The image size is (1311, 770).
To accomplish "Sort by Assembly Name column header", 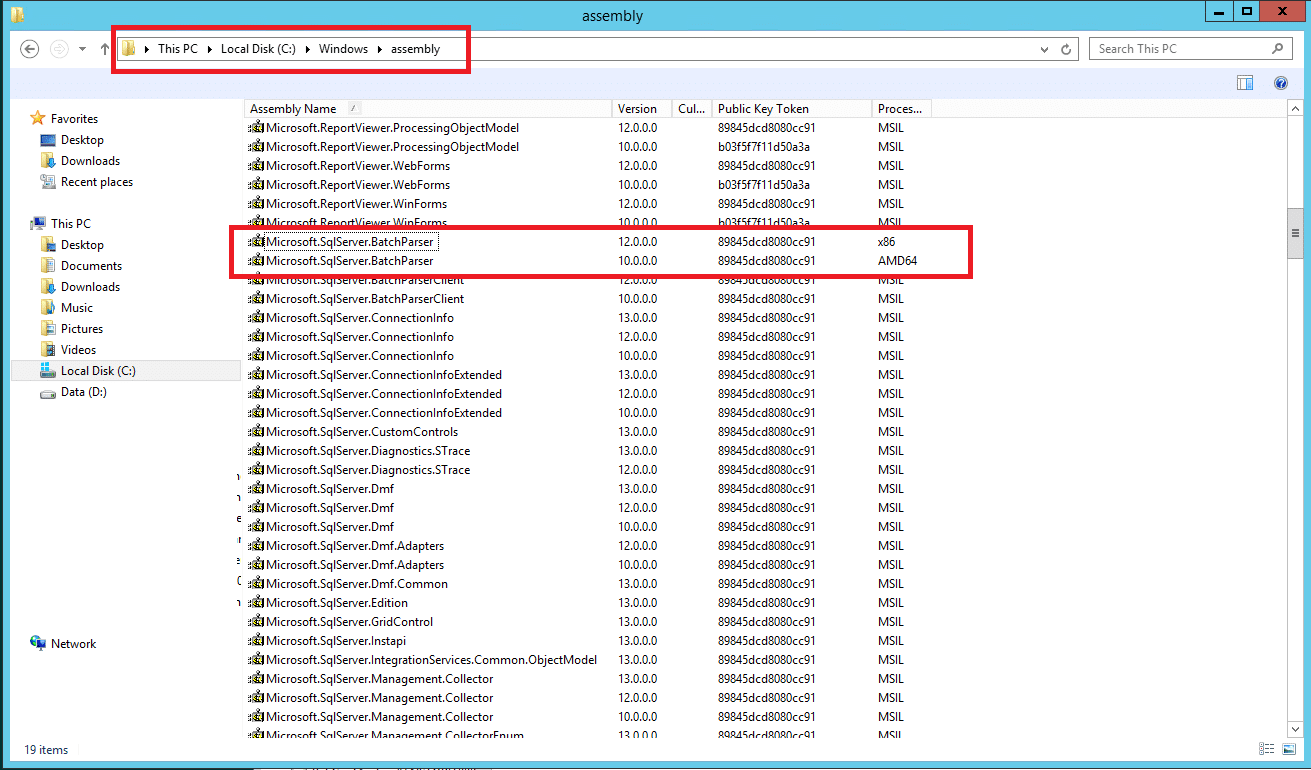I will [427, 109].
